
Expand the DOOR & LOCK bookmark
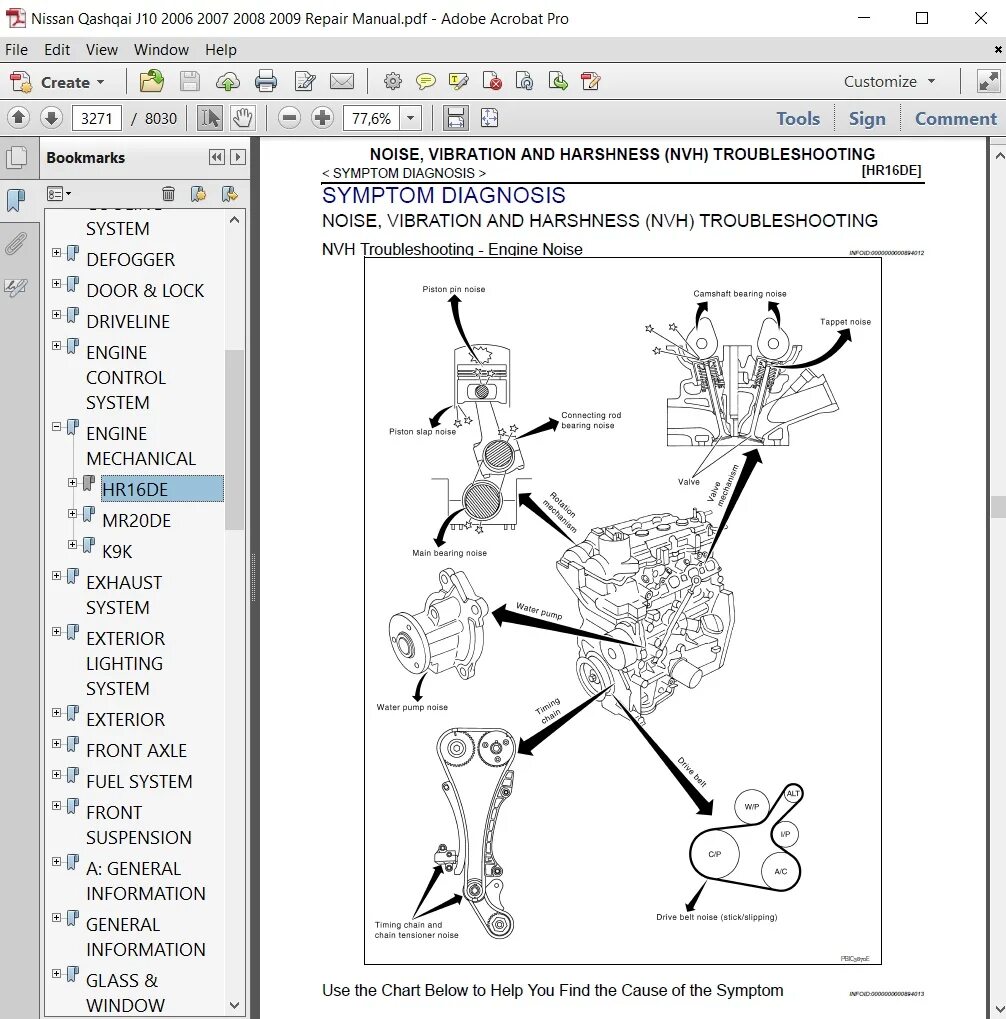coord(57,283)
